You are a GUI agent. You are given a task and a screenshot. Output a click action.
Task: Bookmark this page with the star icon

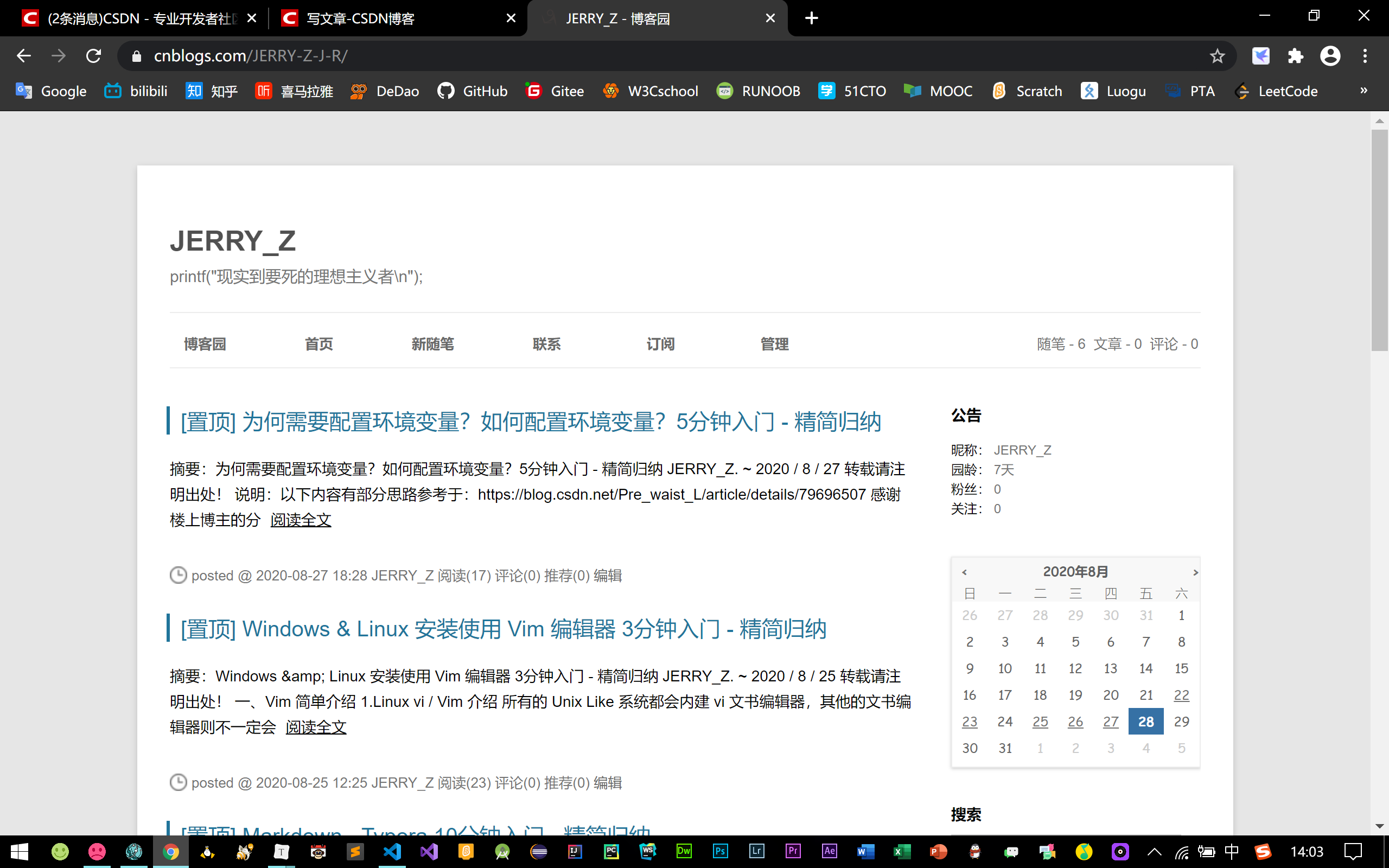pos(1217,56)
